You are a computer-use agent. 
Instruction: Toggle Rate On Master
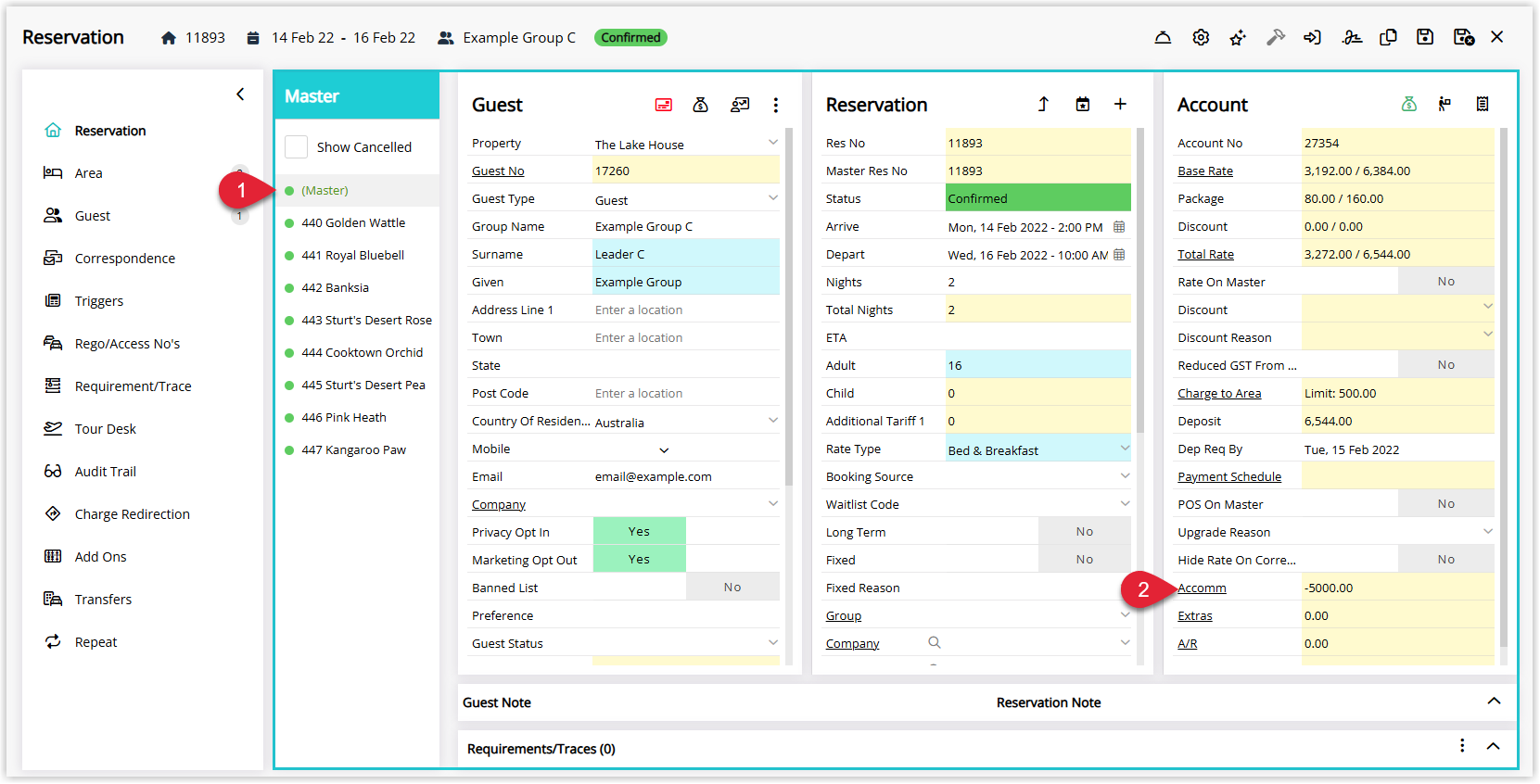point(1445,282)
